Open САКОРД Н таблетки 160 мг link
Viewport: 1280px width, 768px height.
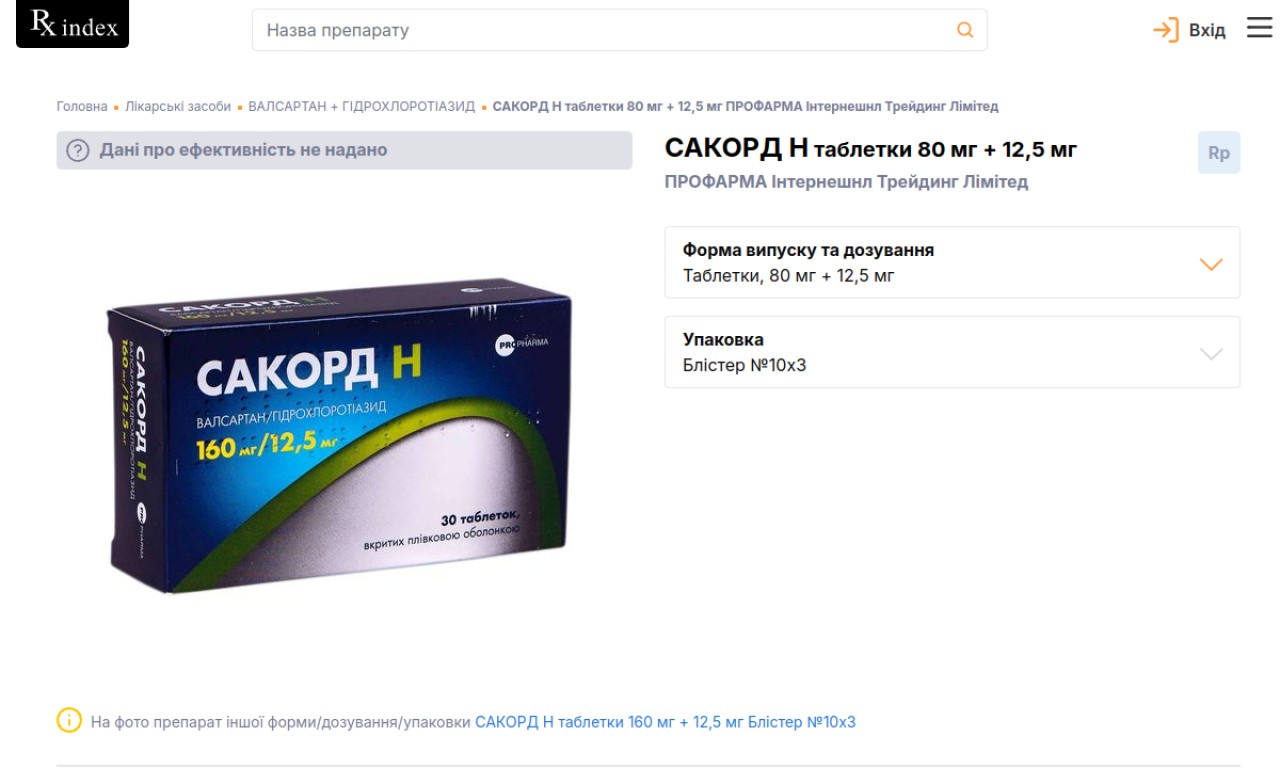665,721
